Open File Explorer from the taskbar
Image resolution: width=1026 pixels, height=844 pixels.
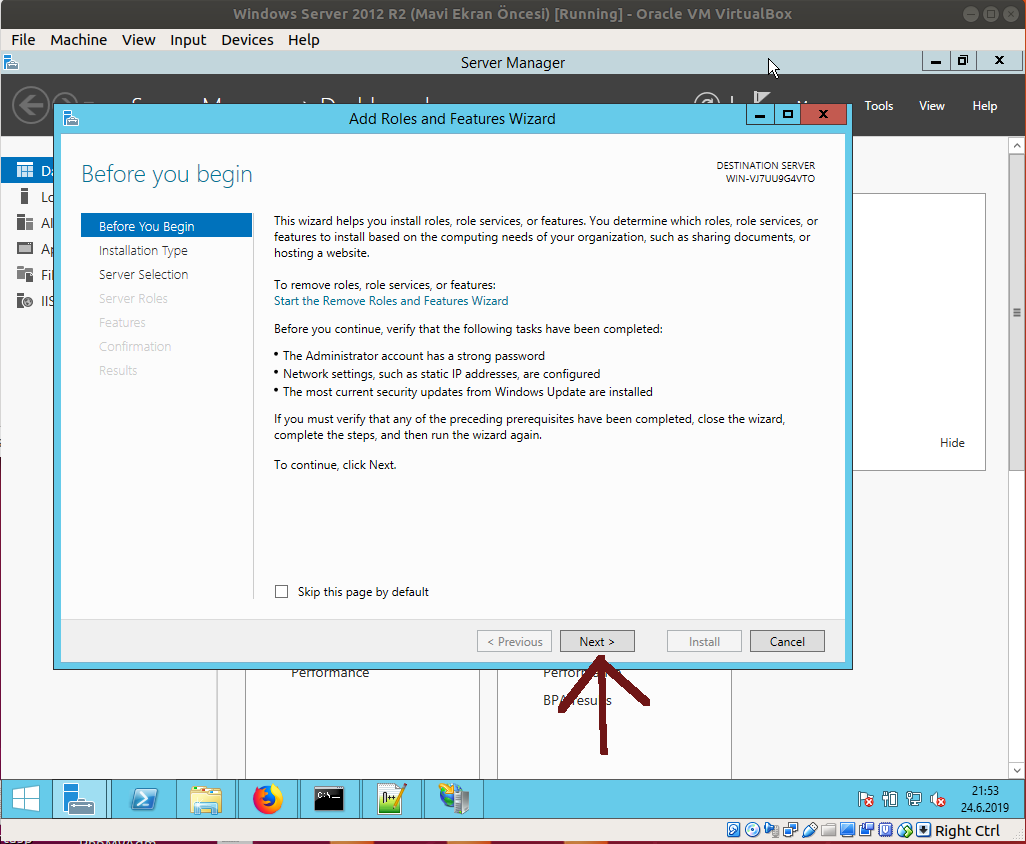pyautogui.click(x=206, y=799)
